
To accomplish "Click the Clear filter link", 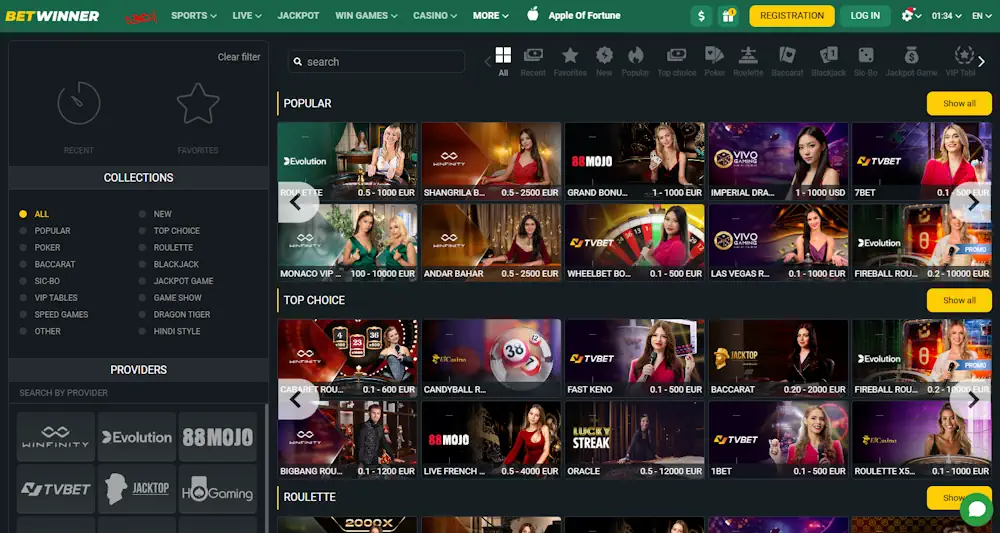I will pos(239,57).
